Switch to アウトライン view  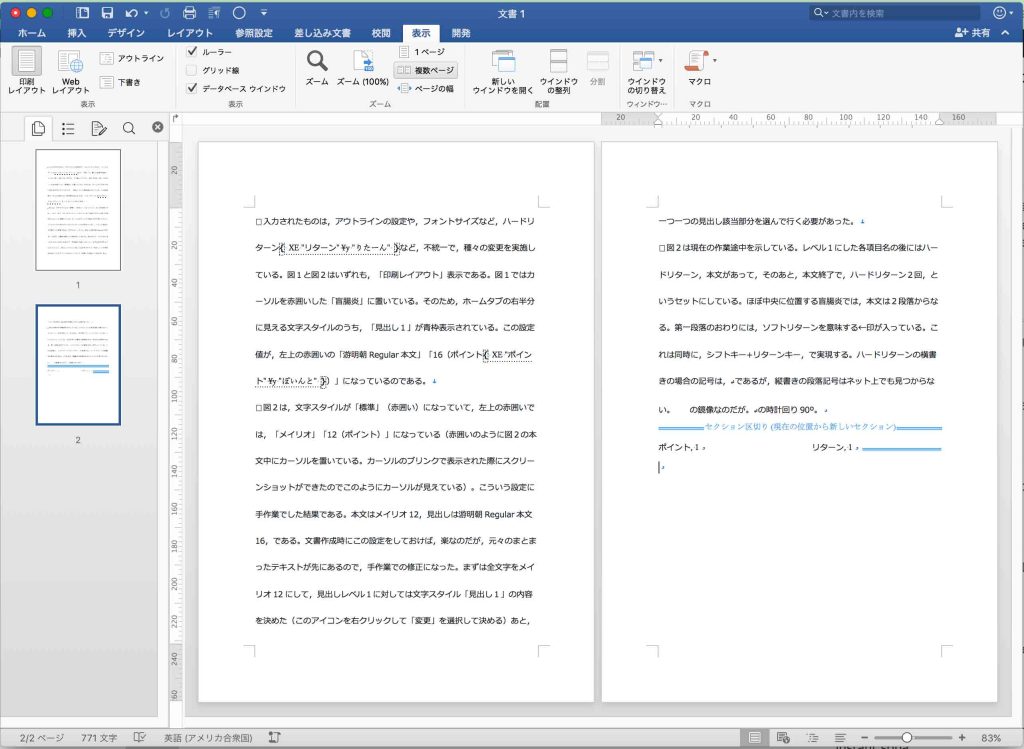pyautogui.click(x=132, y=58)
